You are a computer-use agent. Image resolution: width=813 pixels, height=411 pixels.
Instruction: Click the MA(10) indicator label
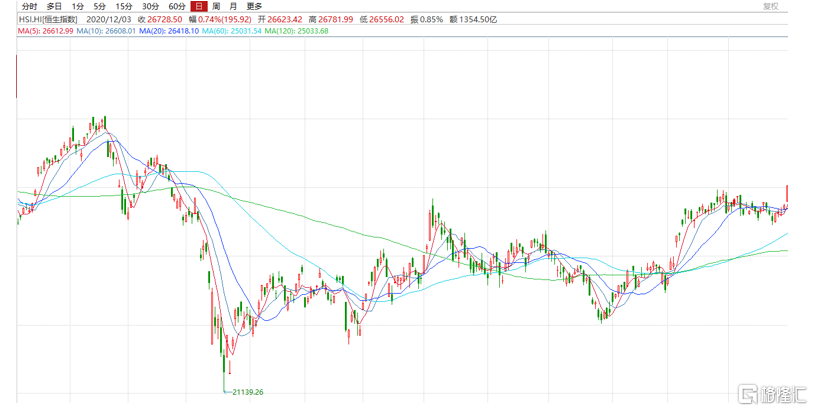tap(107, 31)
